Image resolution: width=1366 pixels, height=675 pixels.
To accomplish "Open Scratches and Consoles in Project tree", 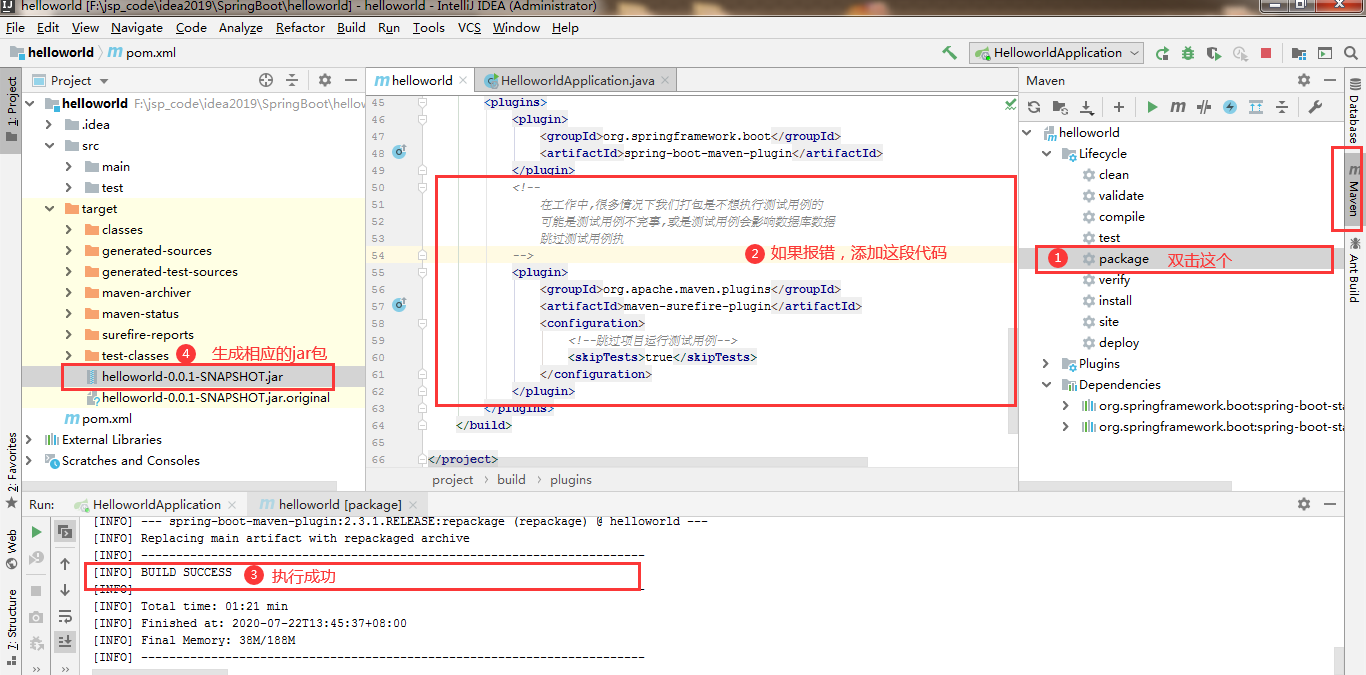I will click(x=131, y=461).
